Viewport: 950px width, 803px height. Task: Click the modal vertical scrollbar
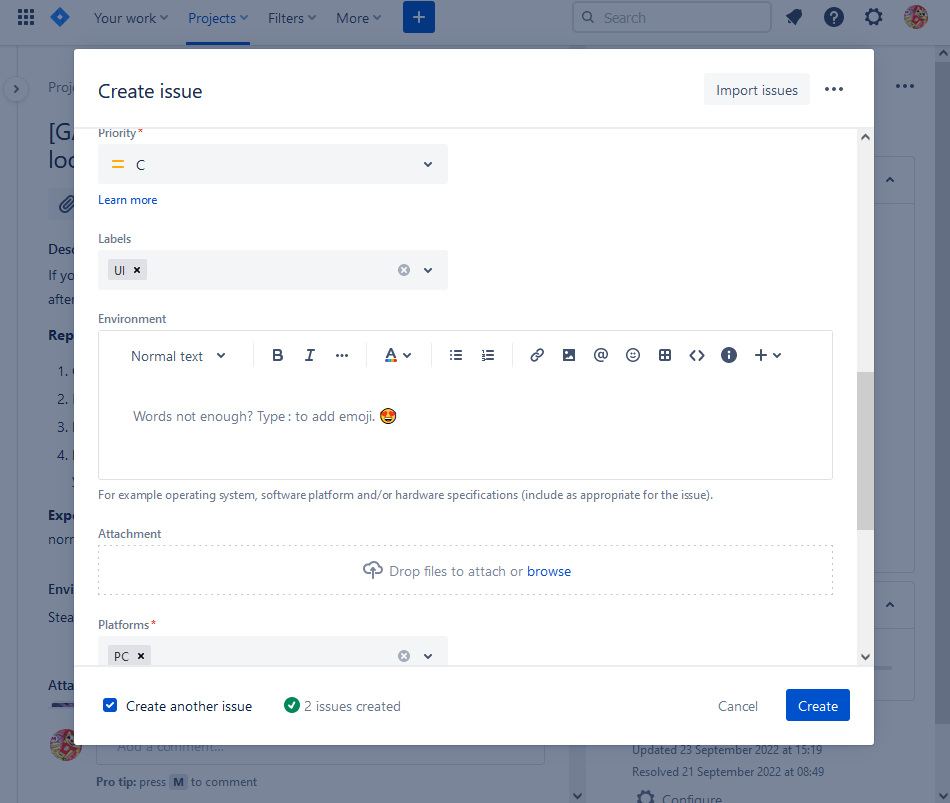[865, 451]
